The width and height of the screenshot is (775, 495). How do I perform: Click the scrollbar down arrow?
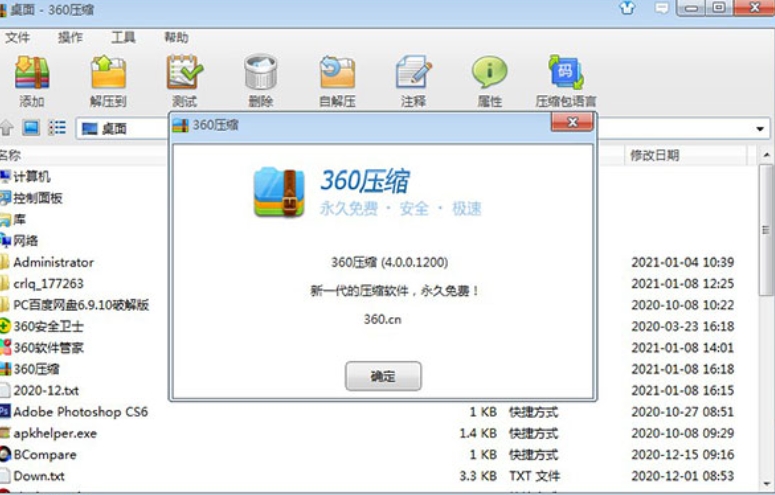767,484
